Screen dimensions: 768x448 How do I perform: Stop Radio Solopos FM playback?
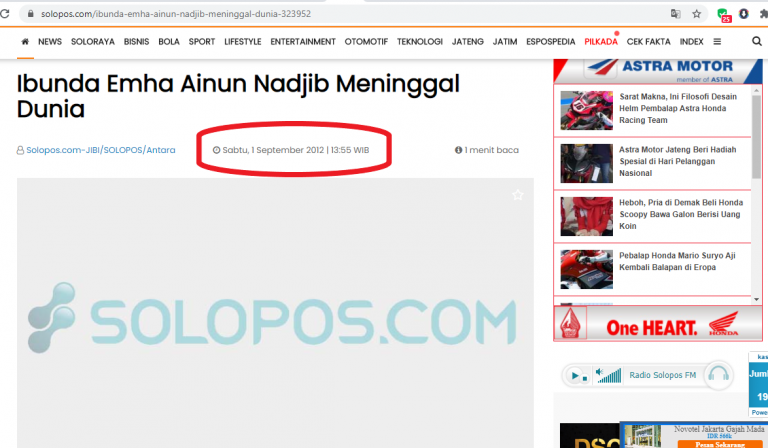click(585, 378)
